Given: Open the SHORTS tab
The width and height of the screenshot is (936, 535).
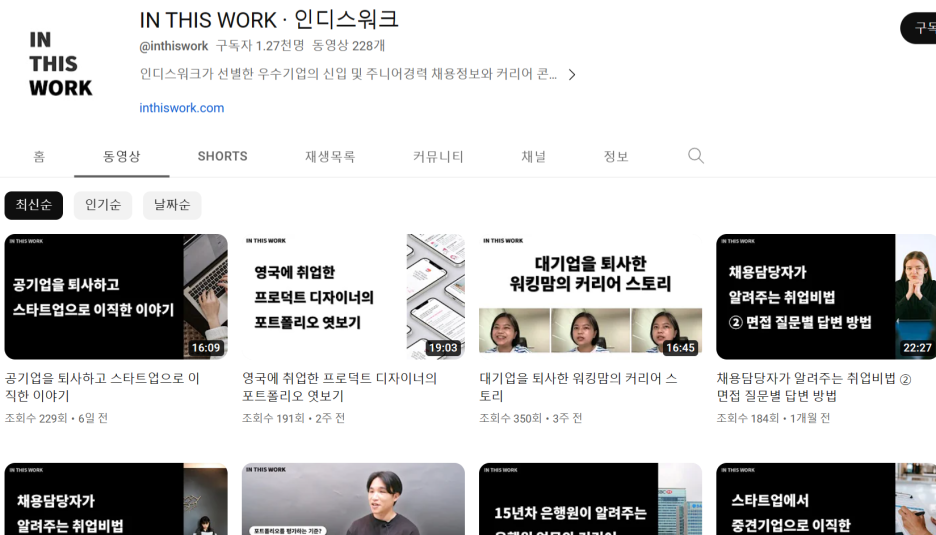Looking at the screenshot, I should 222,156.
